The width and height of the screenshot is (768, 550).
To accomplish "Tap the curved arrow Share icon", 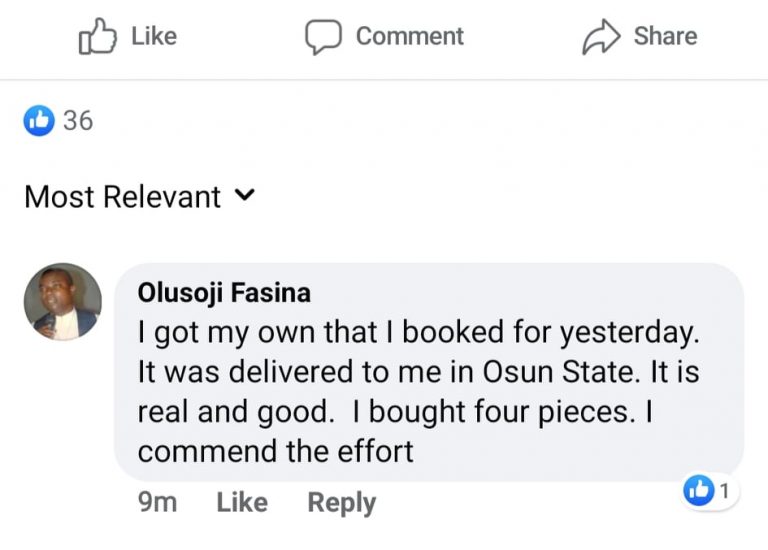I will [602, 37].
